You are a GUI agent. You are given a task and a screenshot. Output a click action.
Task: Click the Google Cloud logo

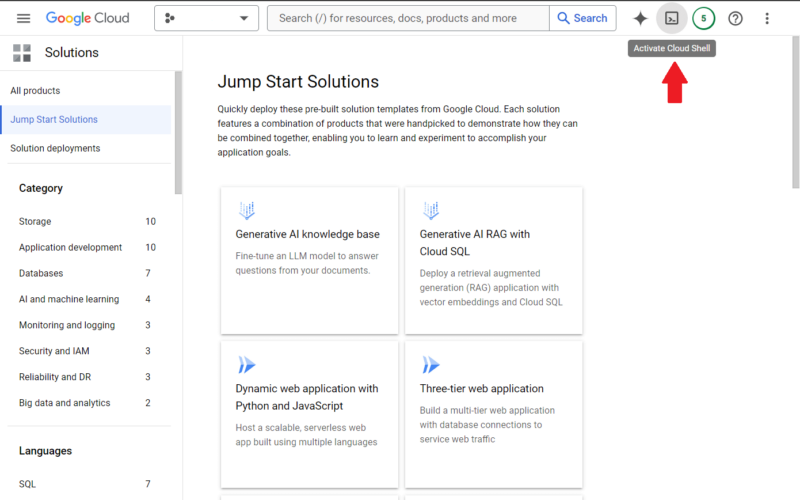click(x=87, y=18)
